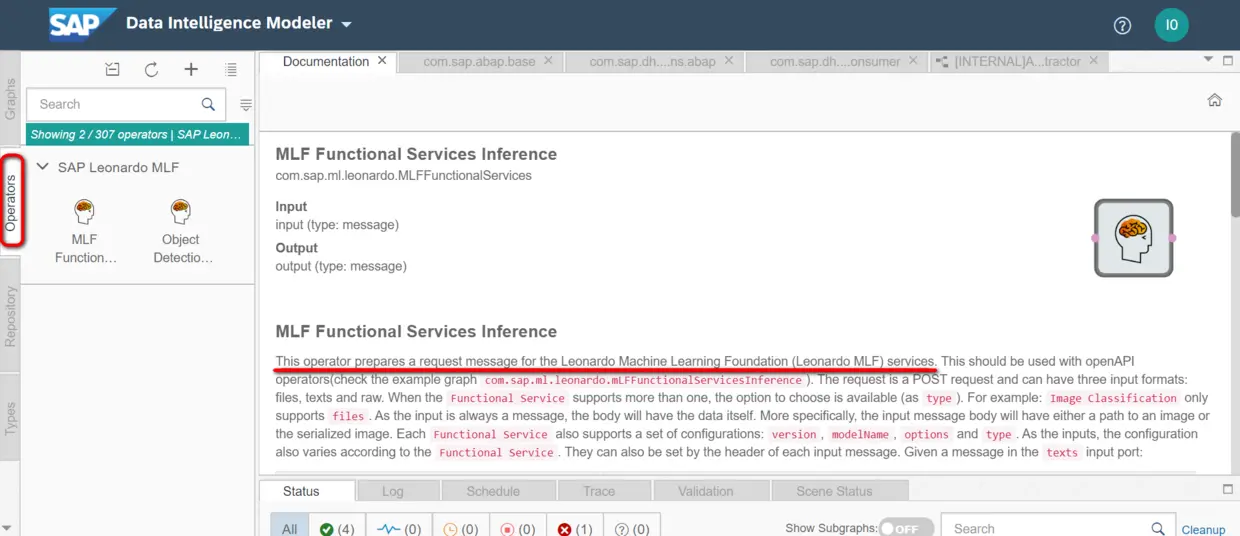Open the operators filter icon beside search
1240x536 pixels.
coord(246,104)
